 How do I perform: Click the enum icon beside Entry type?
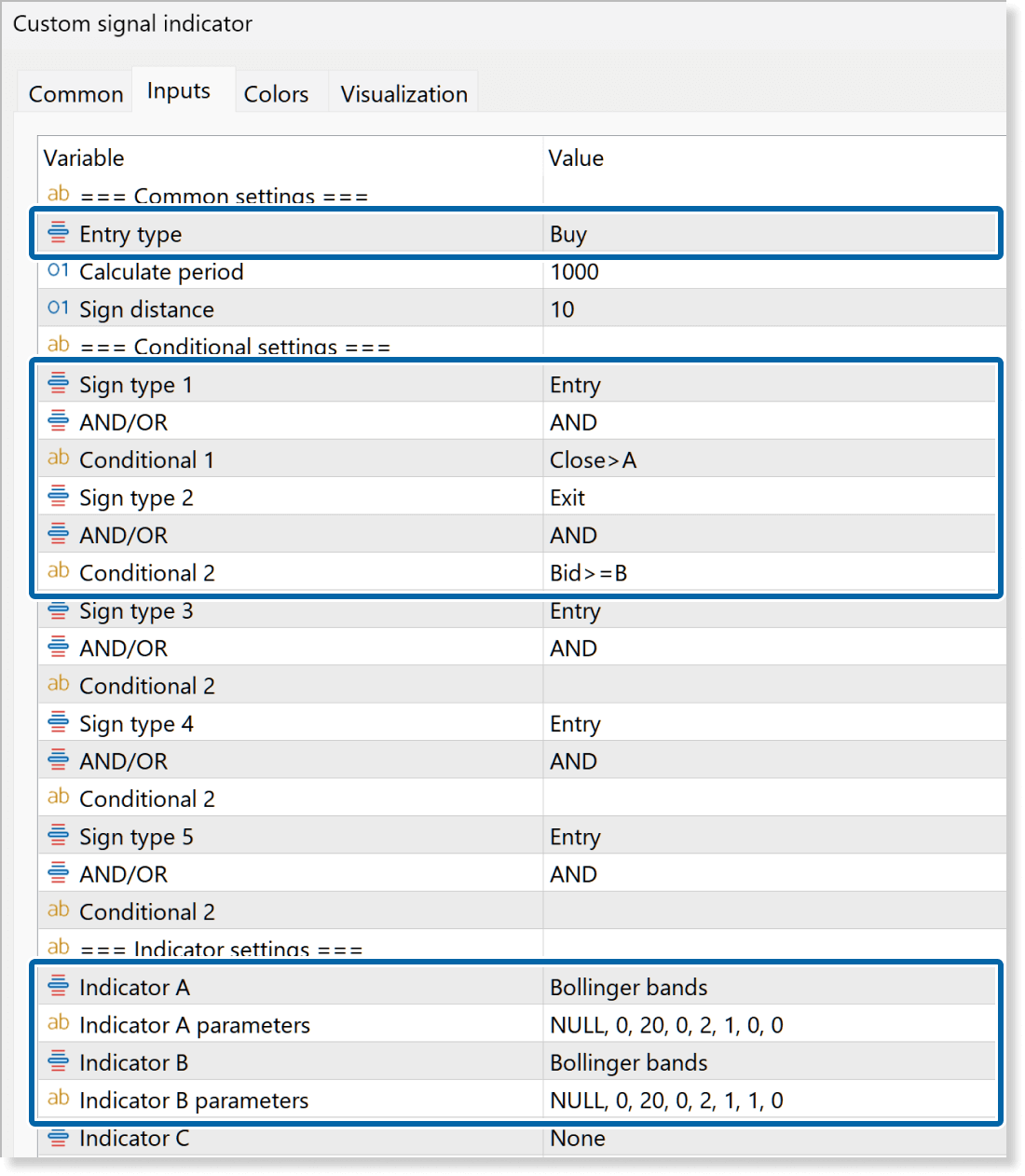coord(58,233)
